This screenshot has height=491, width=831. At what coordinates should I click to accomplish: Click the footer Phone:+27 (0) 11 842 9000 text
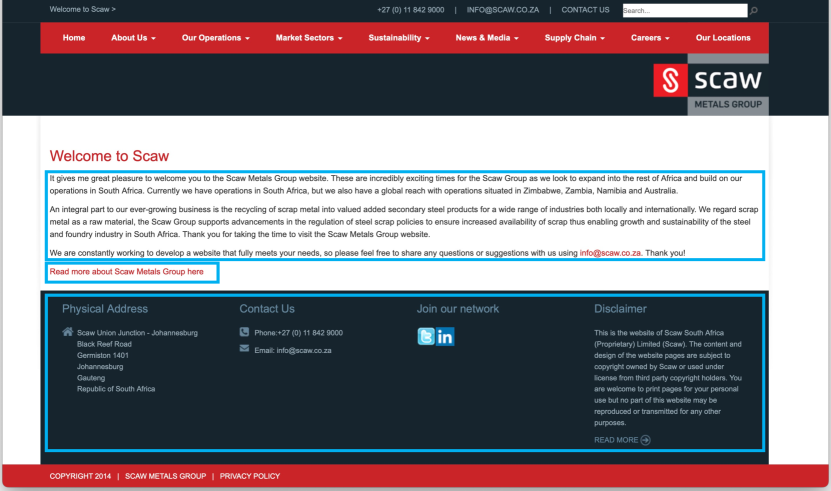coord(298,333)
